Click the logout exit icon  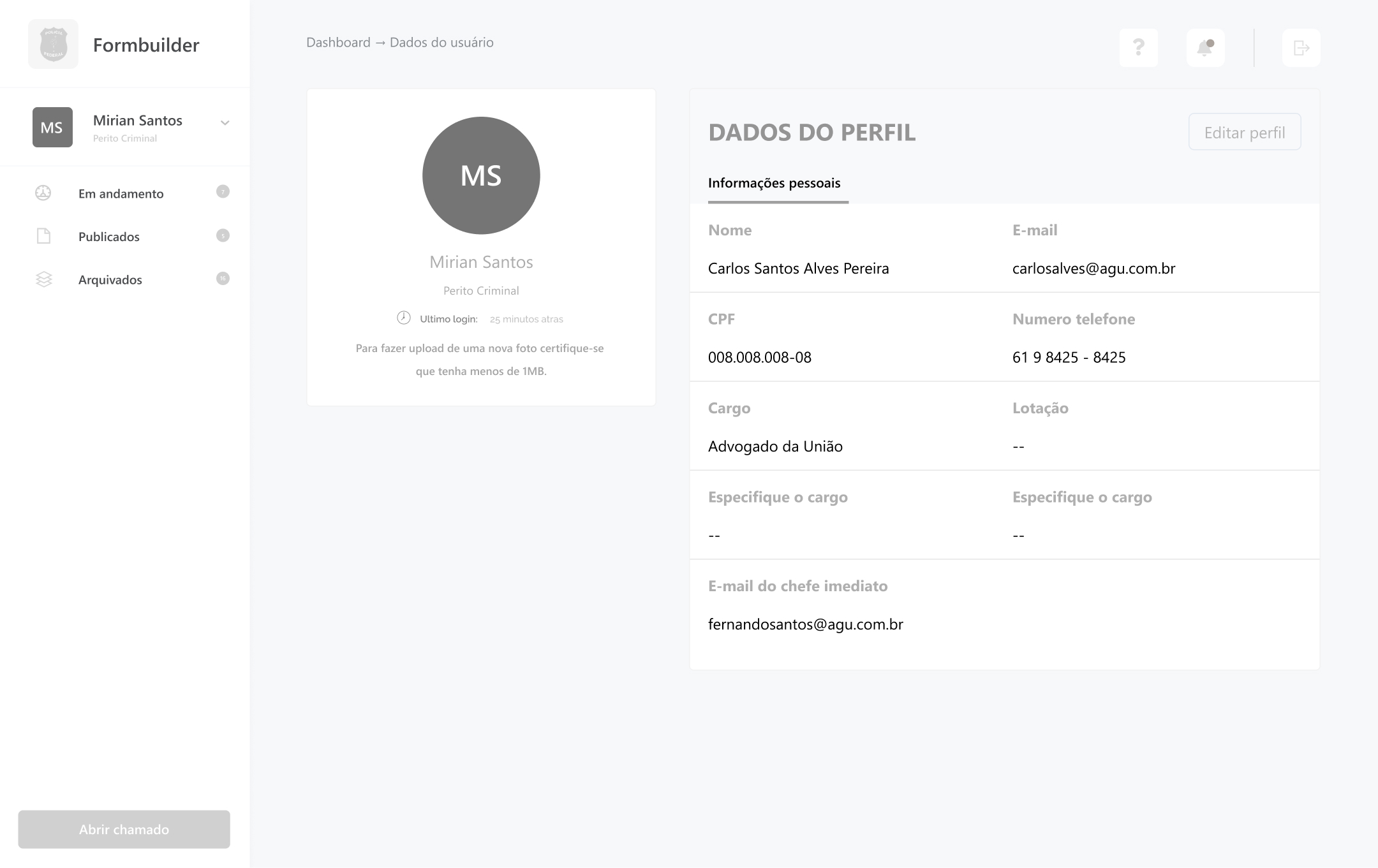pos(1301,47)
